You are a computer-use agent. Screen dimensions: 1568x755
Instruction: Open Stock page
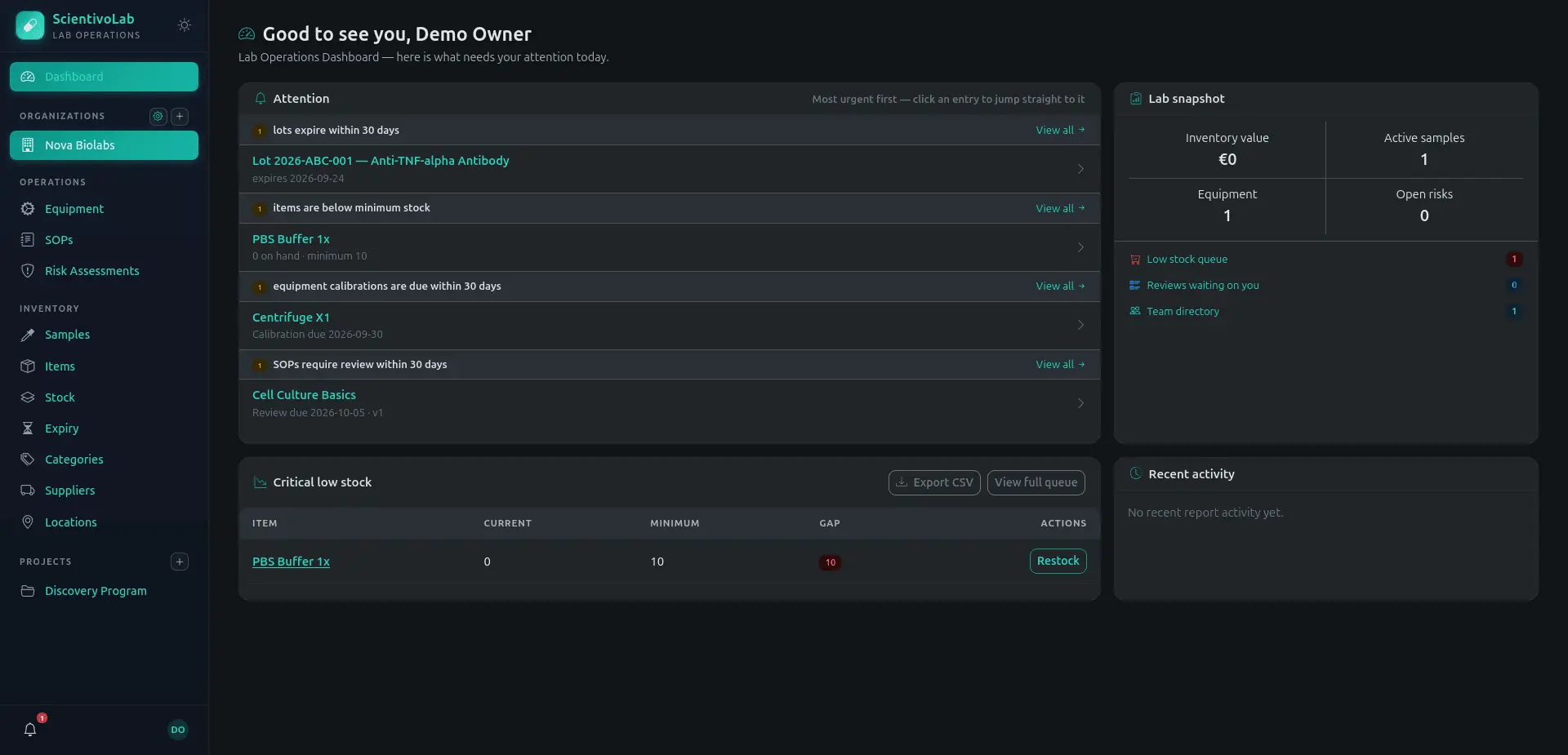pos(104,397)
